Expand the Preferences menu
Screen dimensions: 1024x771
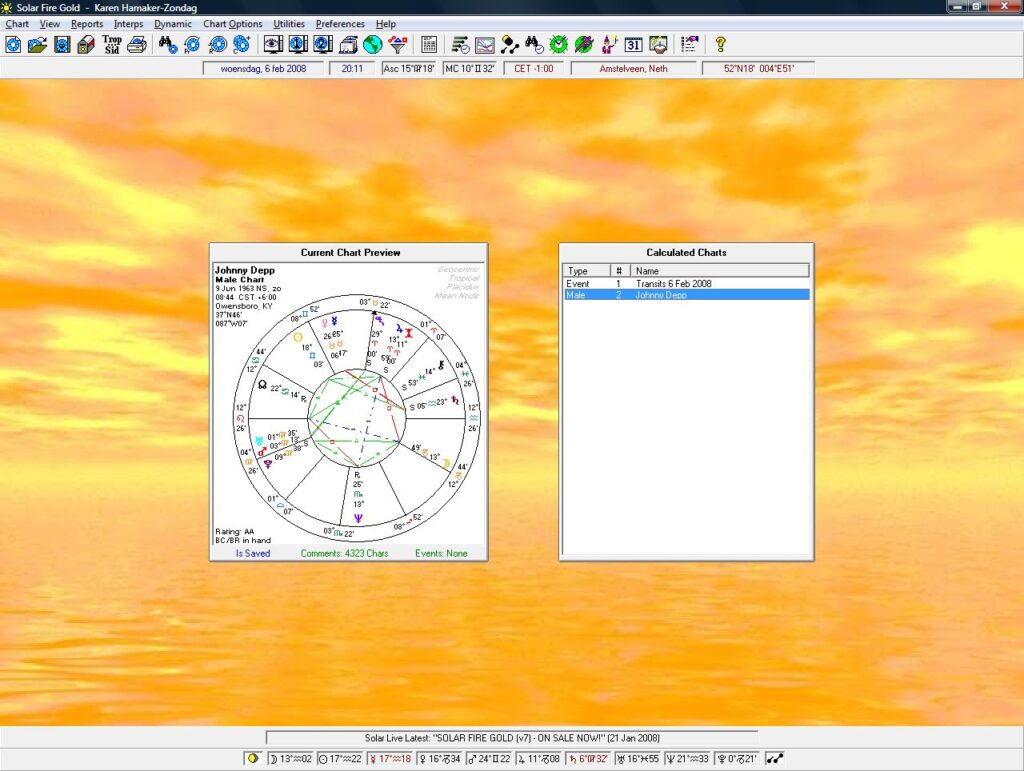pos(340,24)
